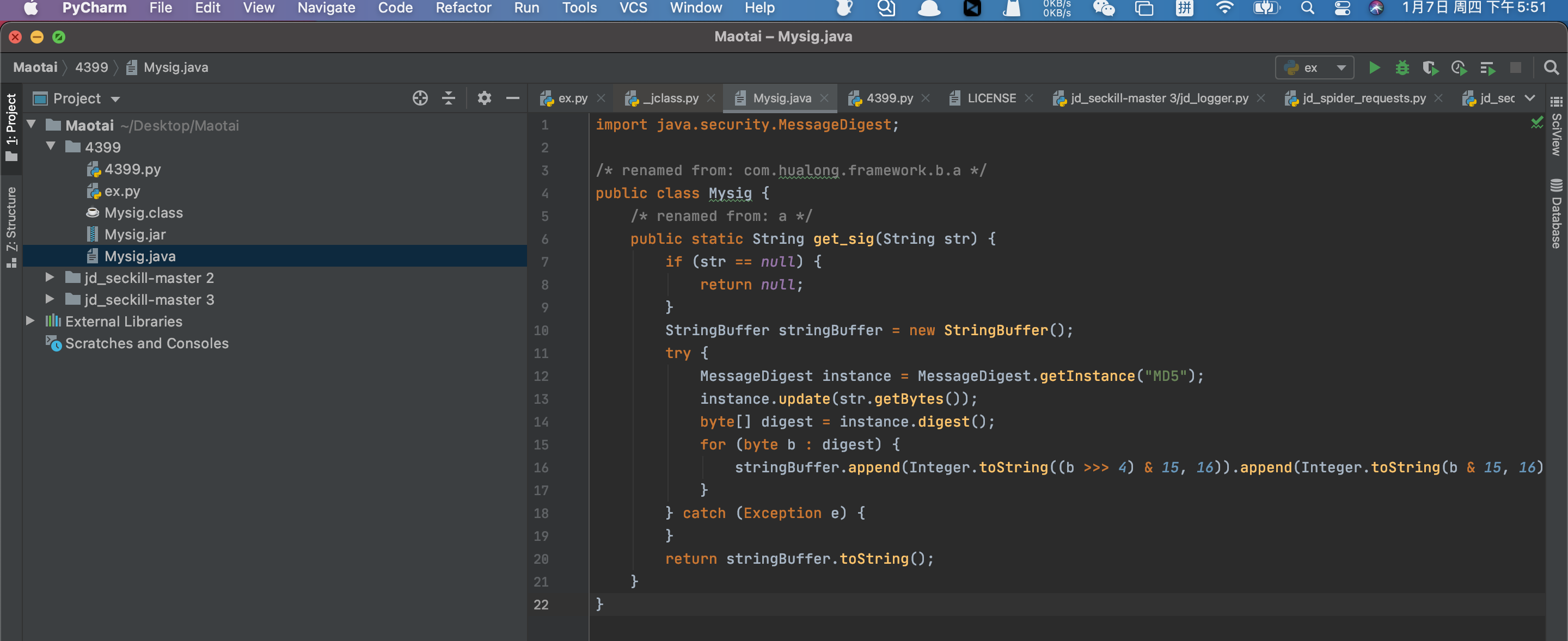
Task: Open the Refactor menu
Action: 463,8
